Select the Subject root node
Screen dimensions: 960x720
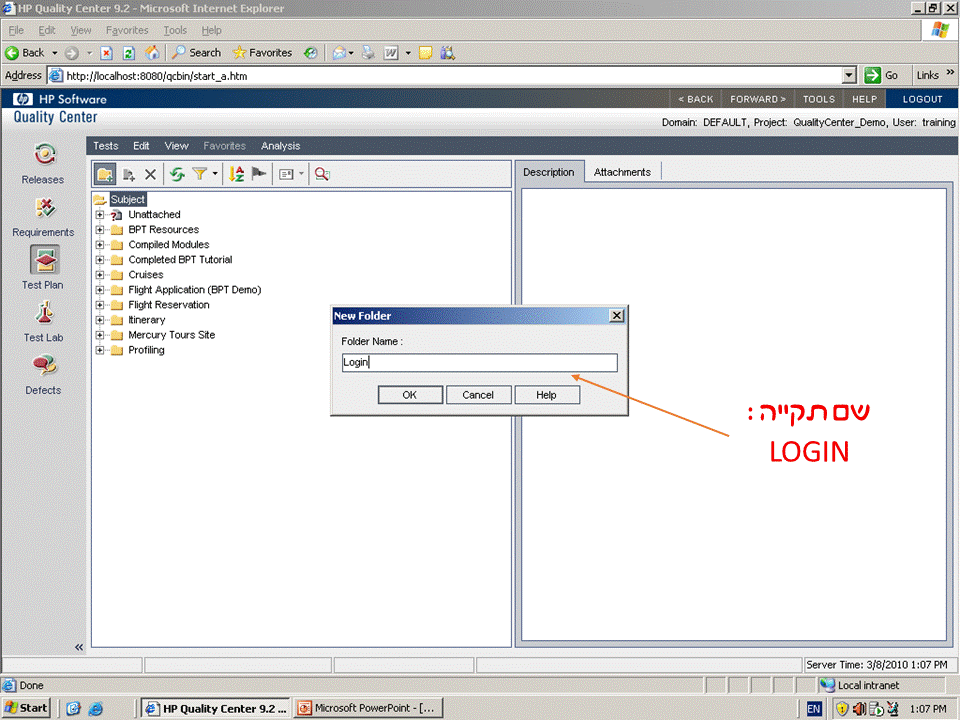coord(127,200)
